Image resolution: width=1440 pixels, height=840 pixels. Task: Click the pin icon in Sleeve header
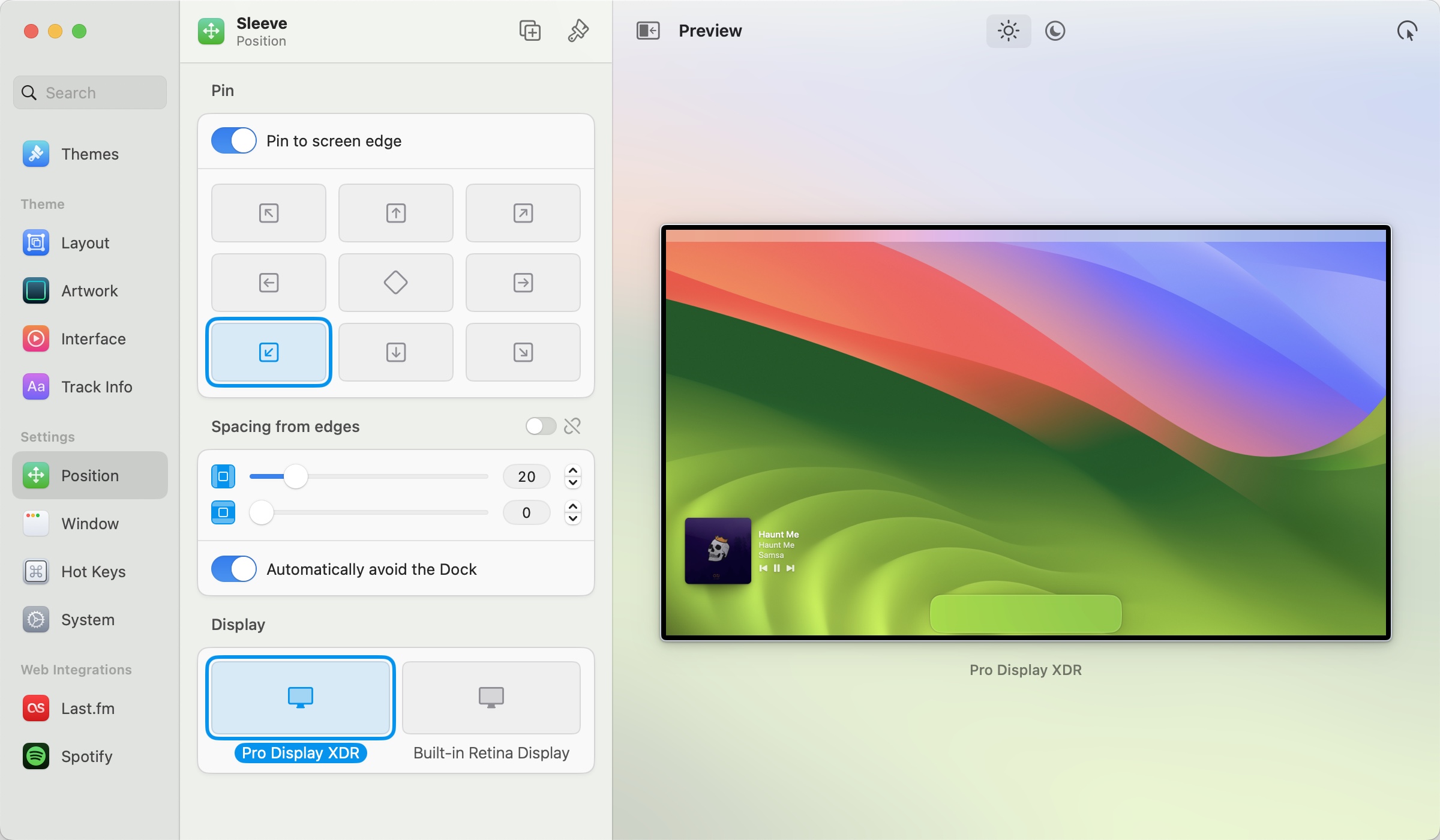[x=578, y=31]
